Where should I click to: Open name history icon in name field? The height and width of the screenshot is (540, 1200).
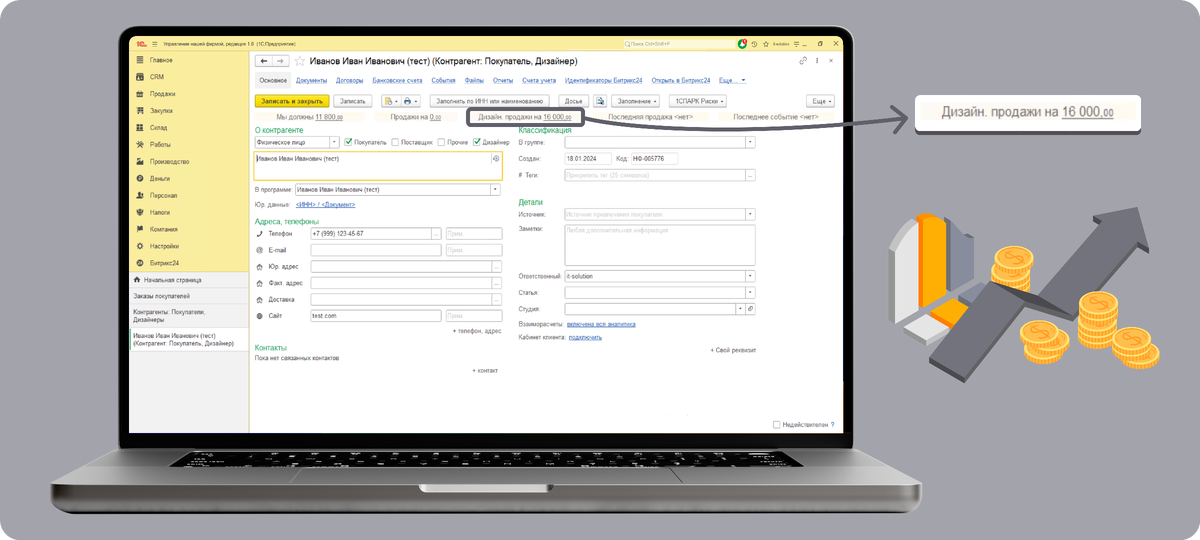(x=495, y=158)
